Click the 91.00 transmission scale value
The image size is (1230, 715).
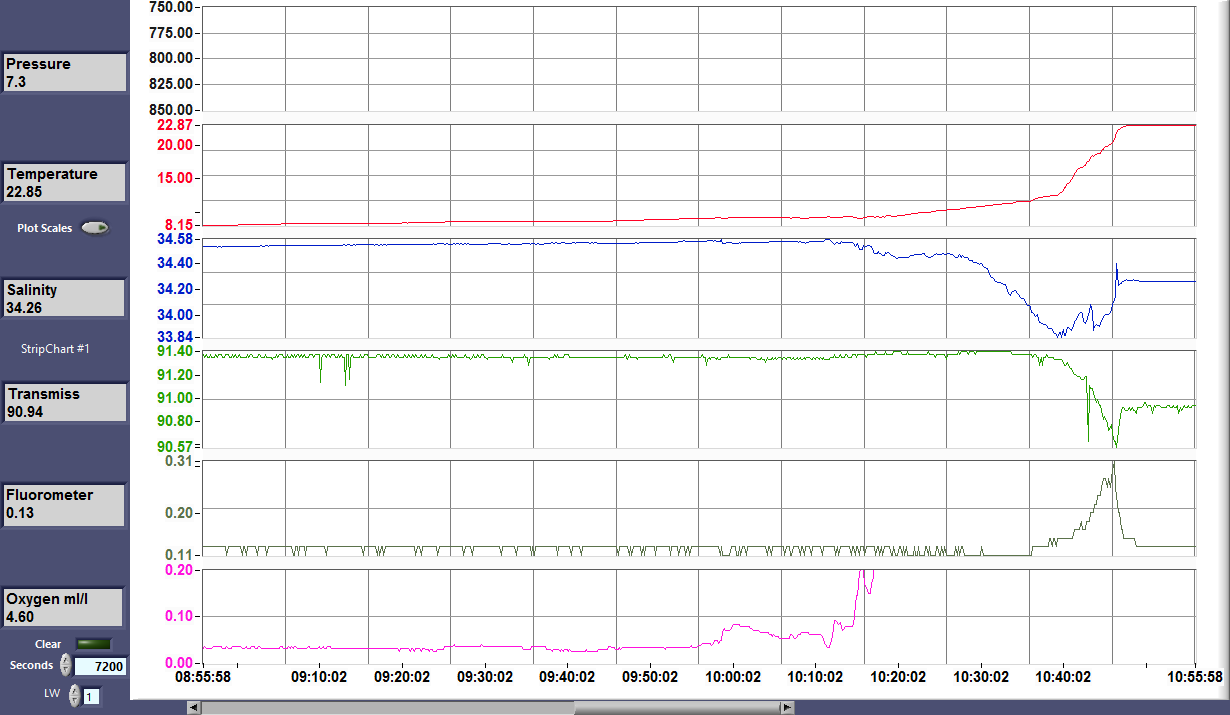coord(175,398)
